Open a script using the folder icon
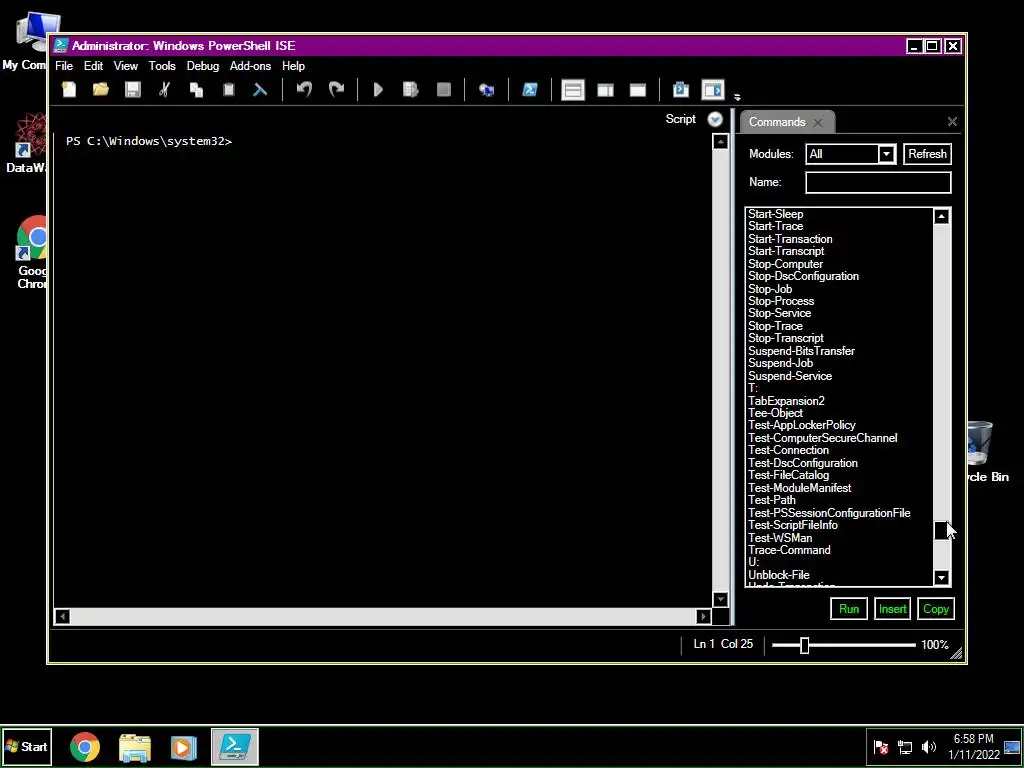Image resolution: width=1024 pixels, height=768 pixels. pos(101,89)
